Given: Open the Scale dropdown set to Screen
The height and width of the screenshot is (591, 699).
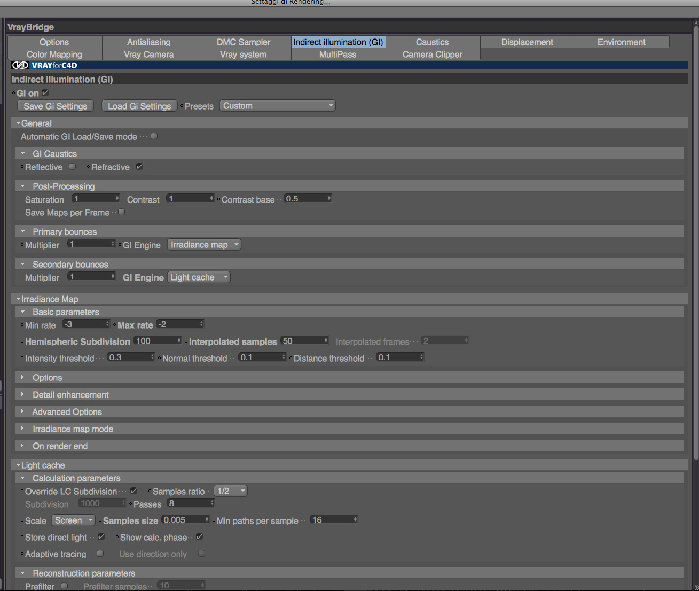Looking at the screenshot, I should point(74,520).
